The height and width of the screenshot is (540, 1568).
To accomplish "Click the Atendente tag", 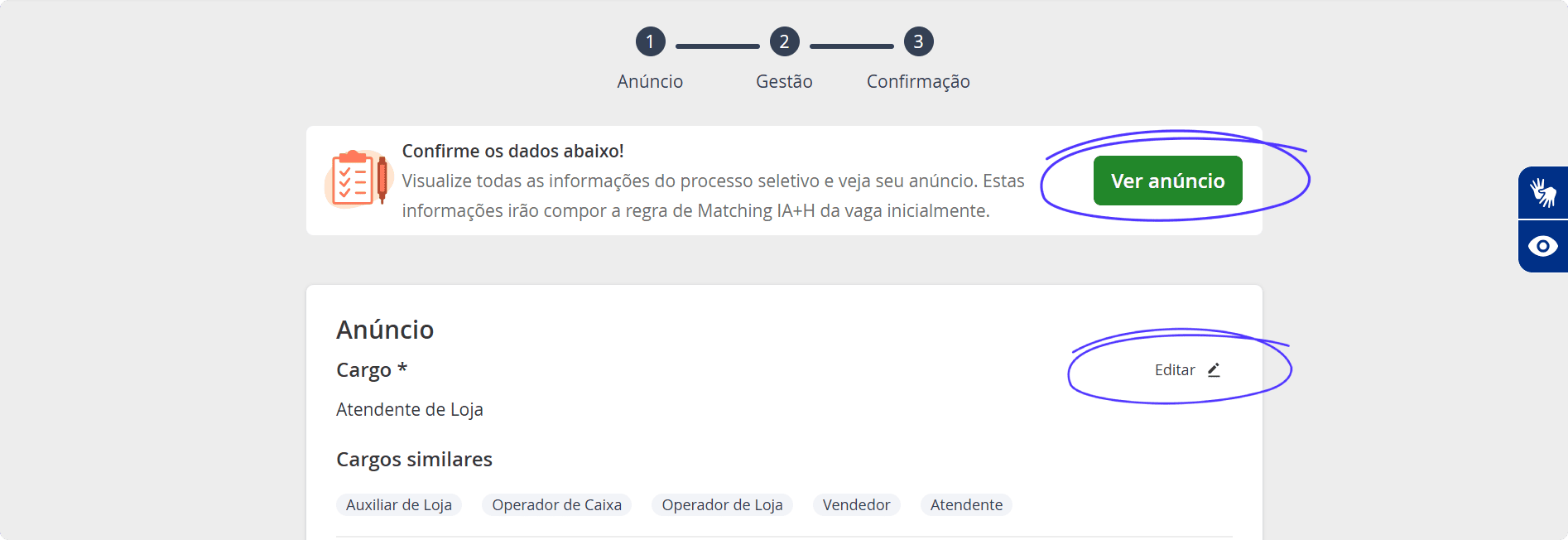I will [966, 505].
